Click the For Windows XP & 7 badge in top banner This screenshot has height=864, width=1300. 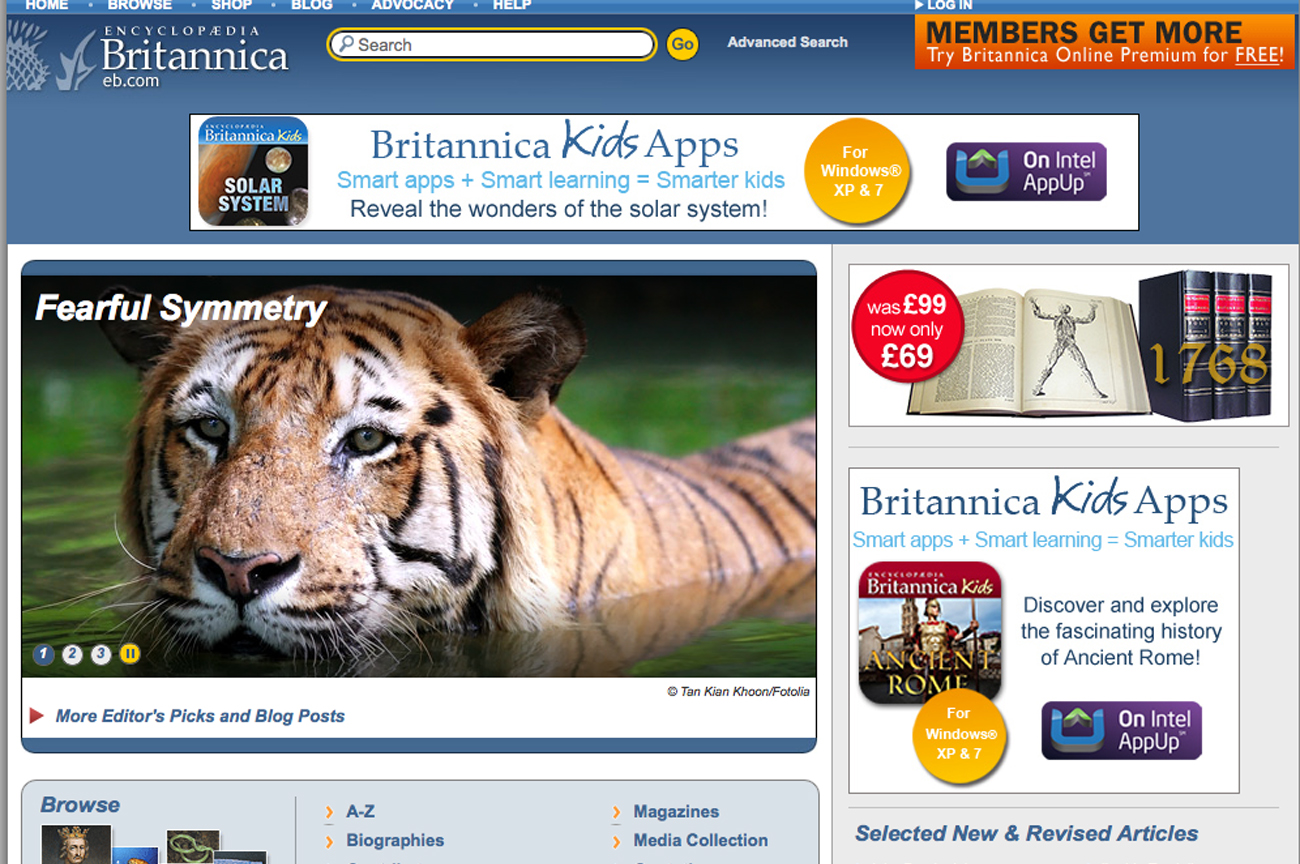[858, 171]
